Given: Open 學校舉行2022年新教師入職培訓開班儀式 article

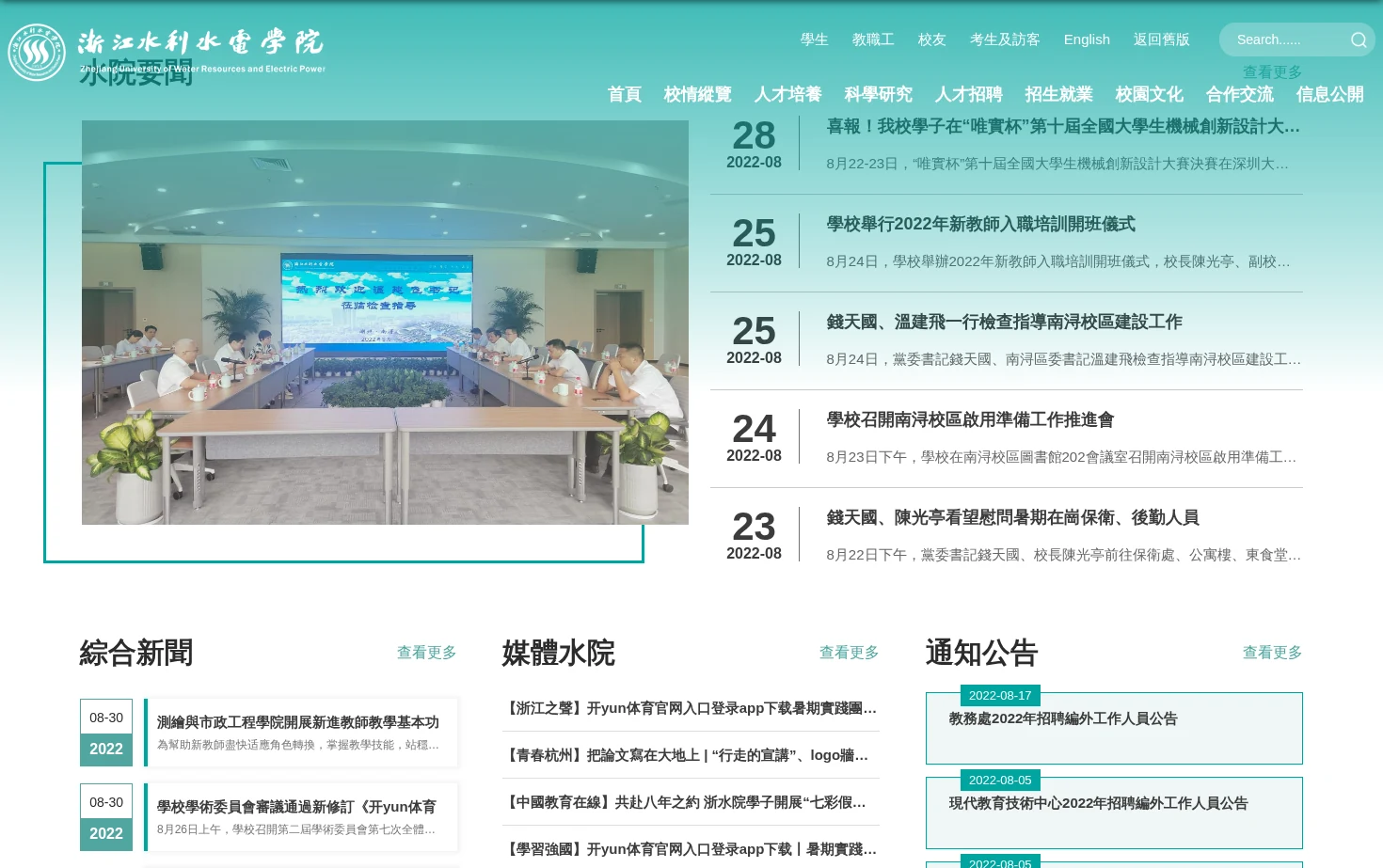Looking at the screenshot, I should click(x=980, y=224).
